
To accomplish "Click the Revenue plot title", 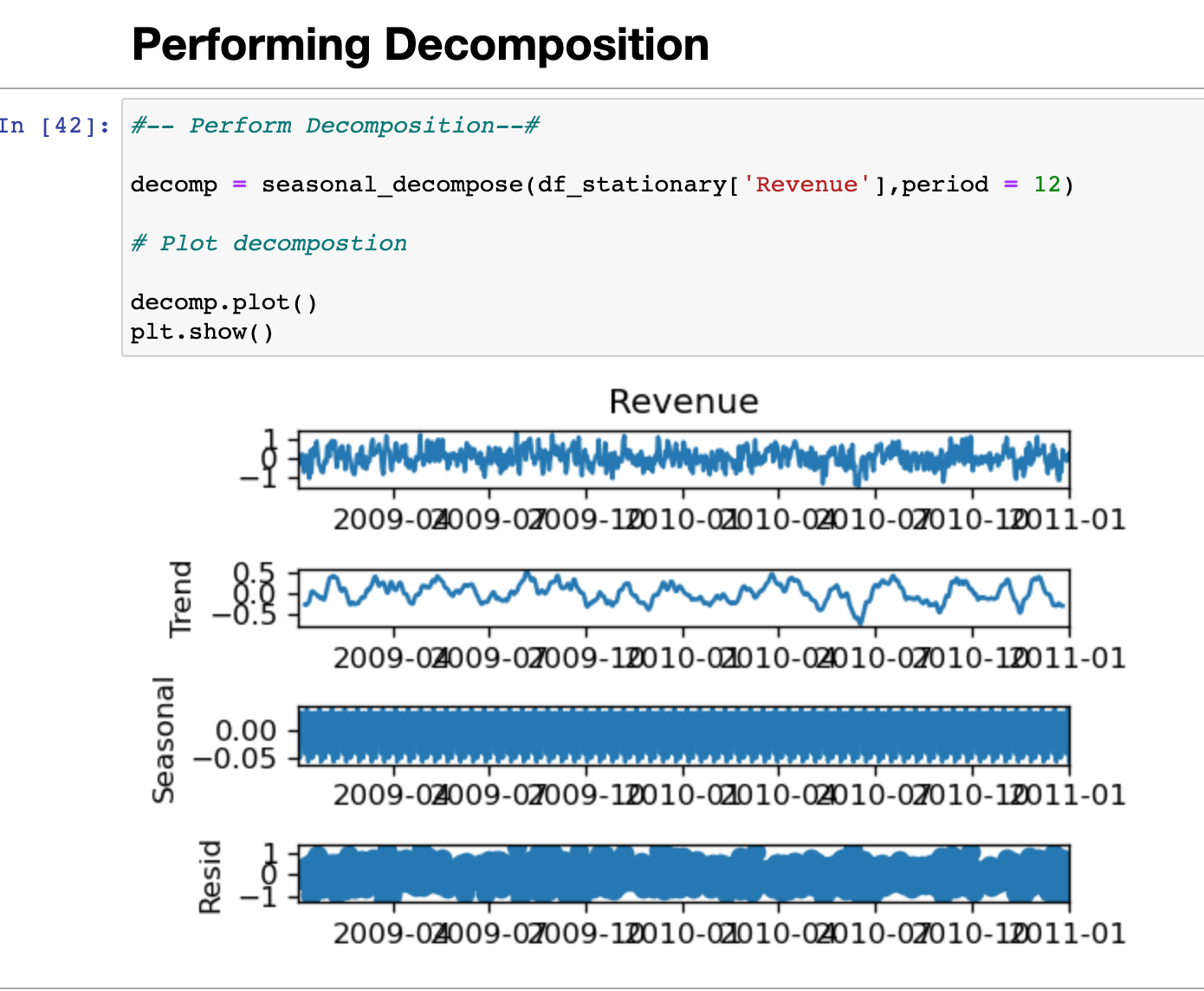I will (x=683, y=402).
